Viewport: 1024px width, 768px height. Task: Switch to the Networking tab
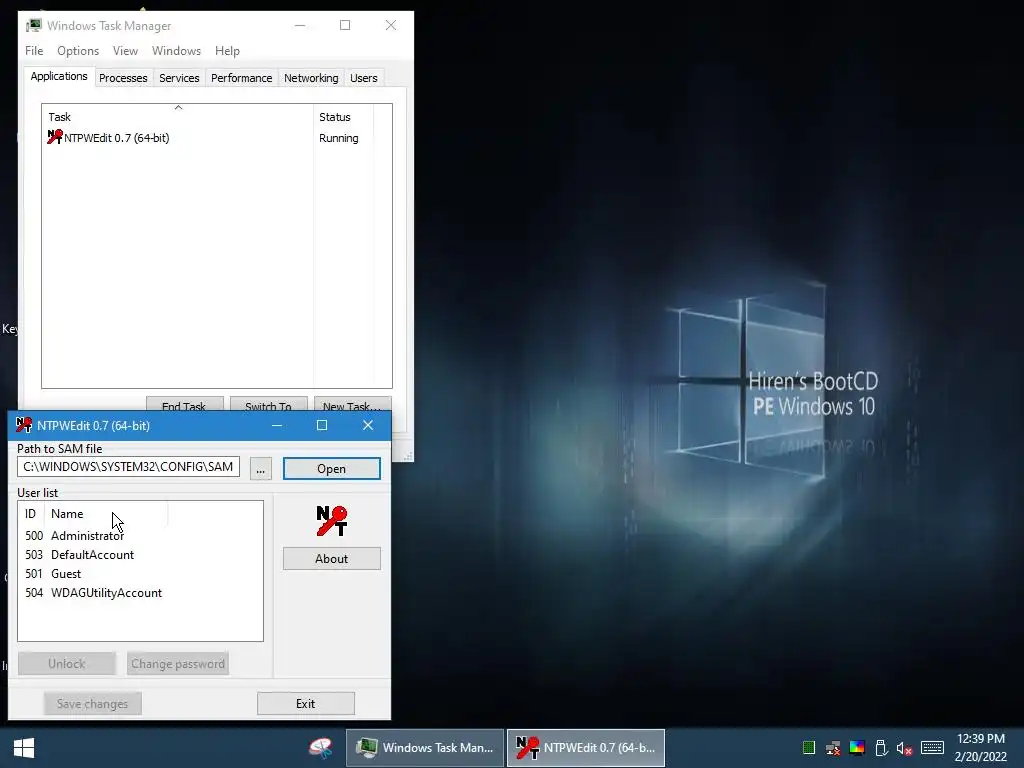pyautogui.click(x=311, y=78)
